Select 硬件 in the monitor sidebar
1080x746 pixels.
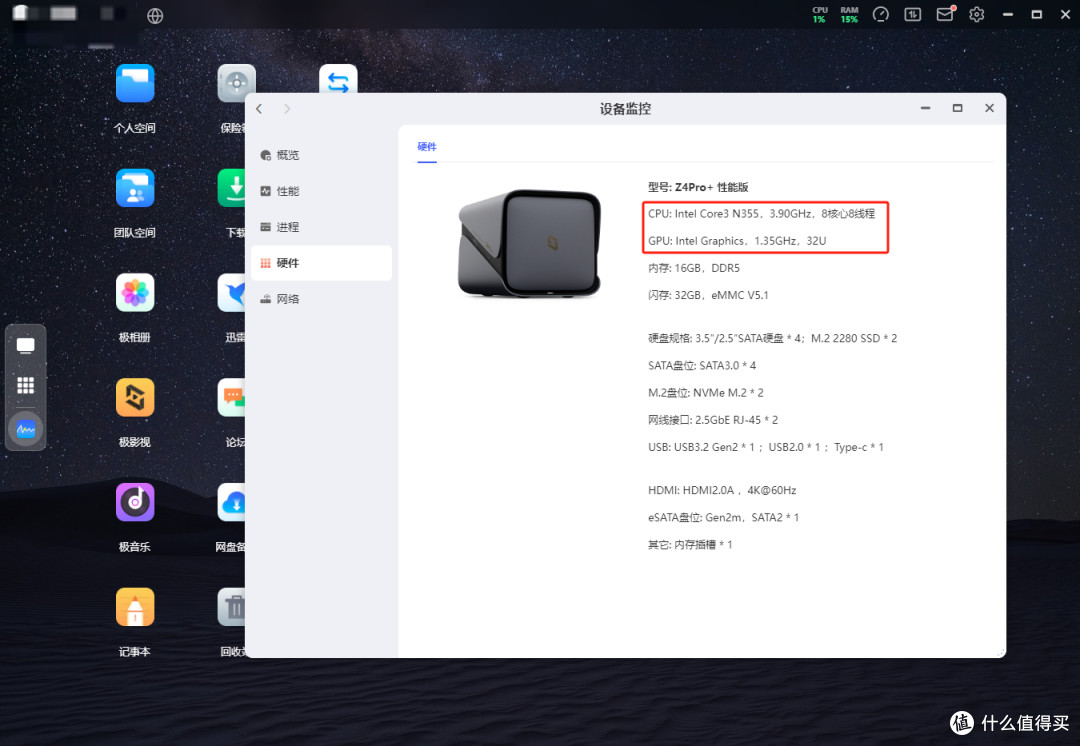coord(321,262)
